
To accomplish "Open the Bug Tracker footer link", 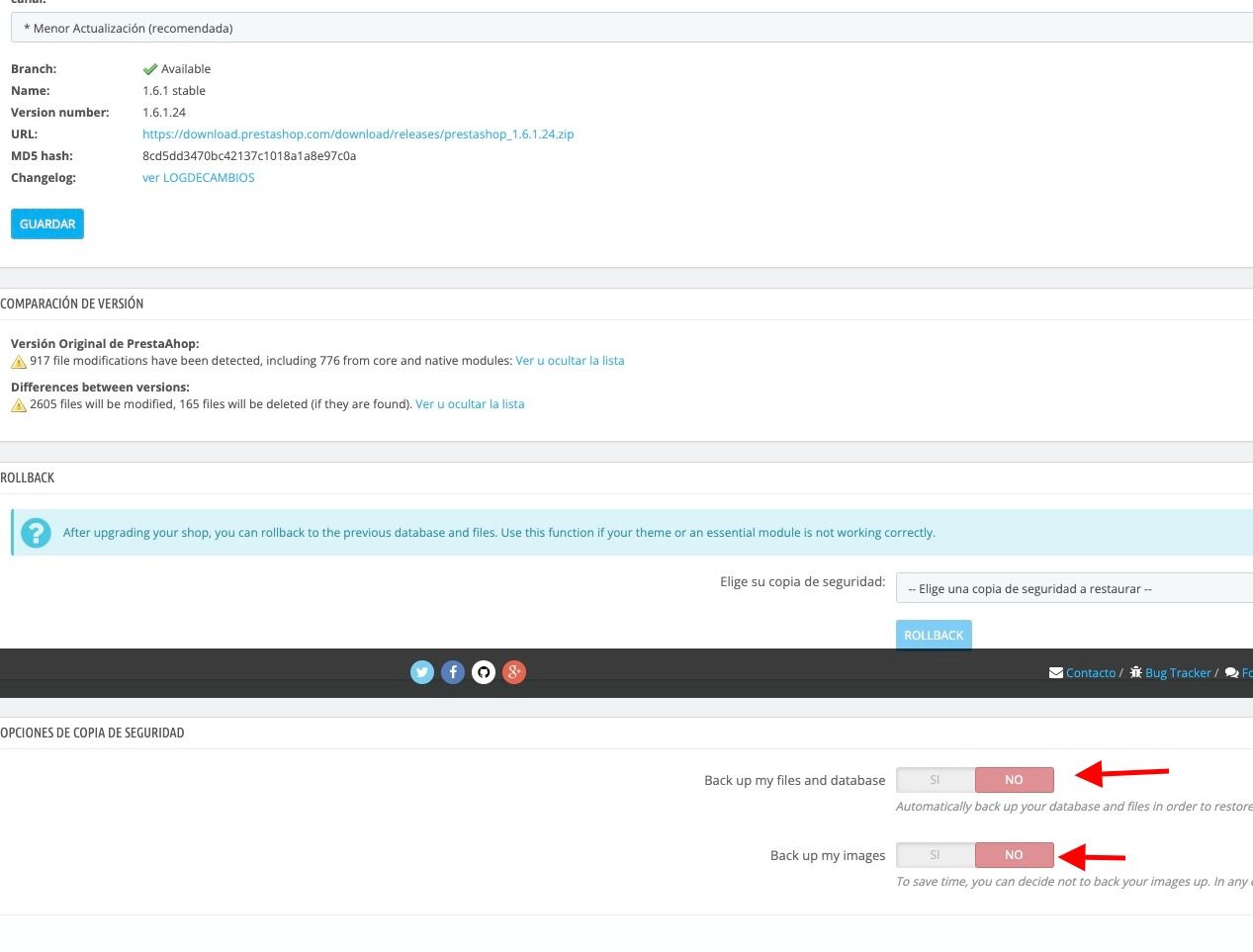I will coord(1178,673).
